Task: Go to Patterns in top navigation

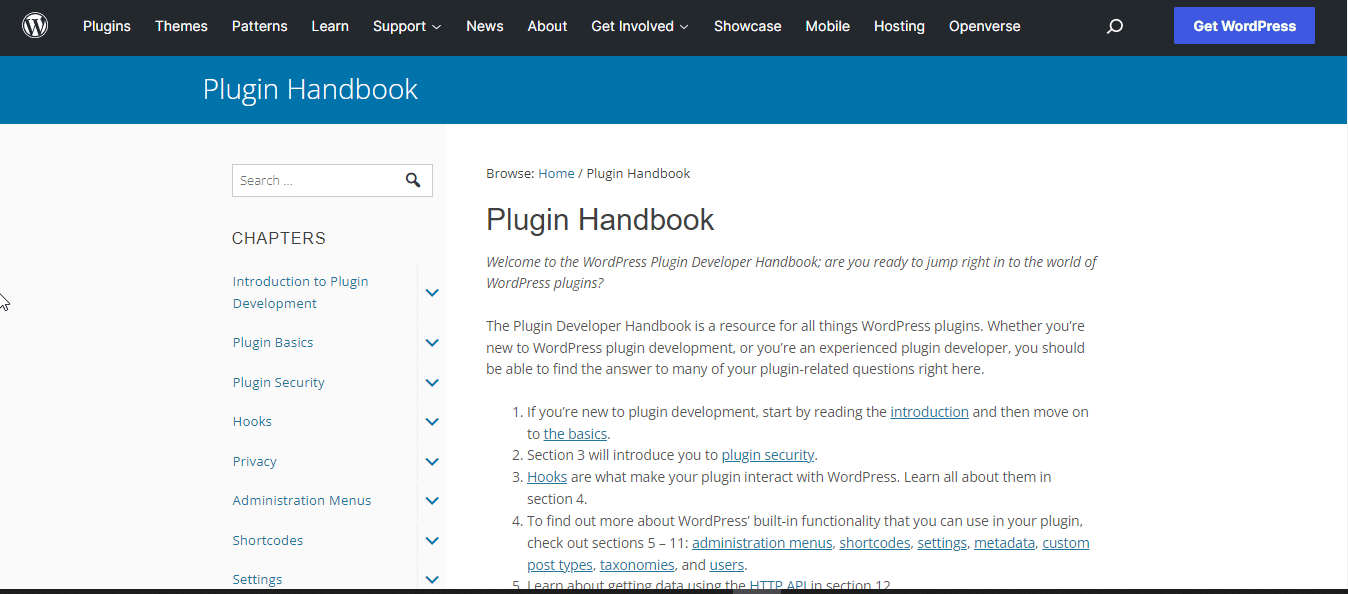Action: (x=259, y=26)
